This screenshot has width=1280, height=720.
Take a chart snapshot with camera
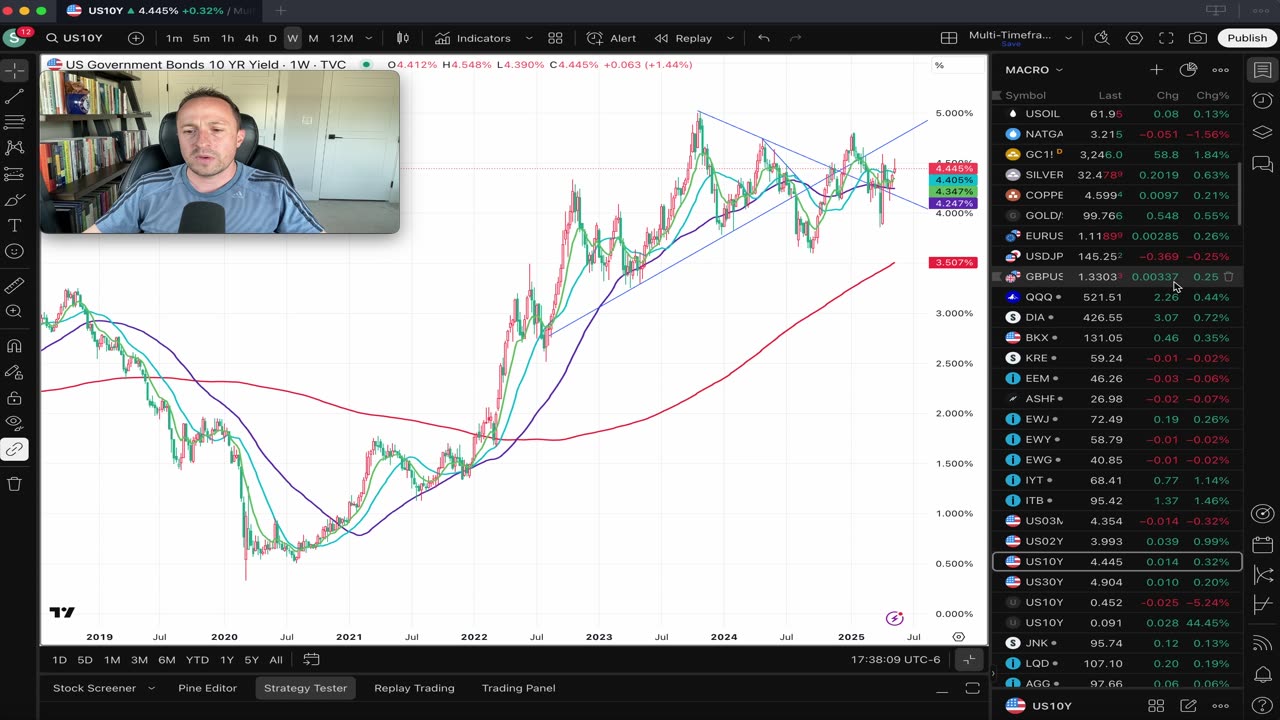[1198, 38]
